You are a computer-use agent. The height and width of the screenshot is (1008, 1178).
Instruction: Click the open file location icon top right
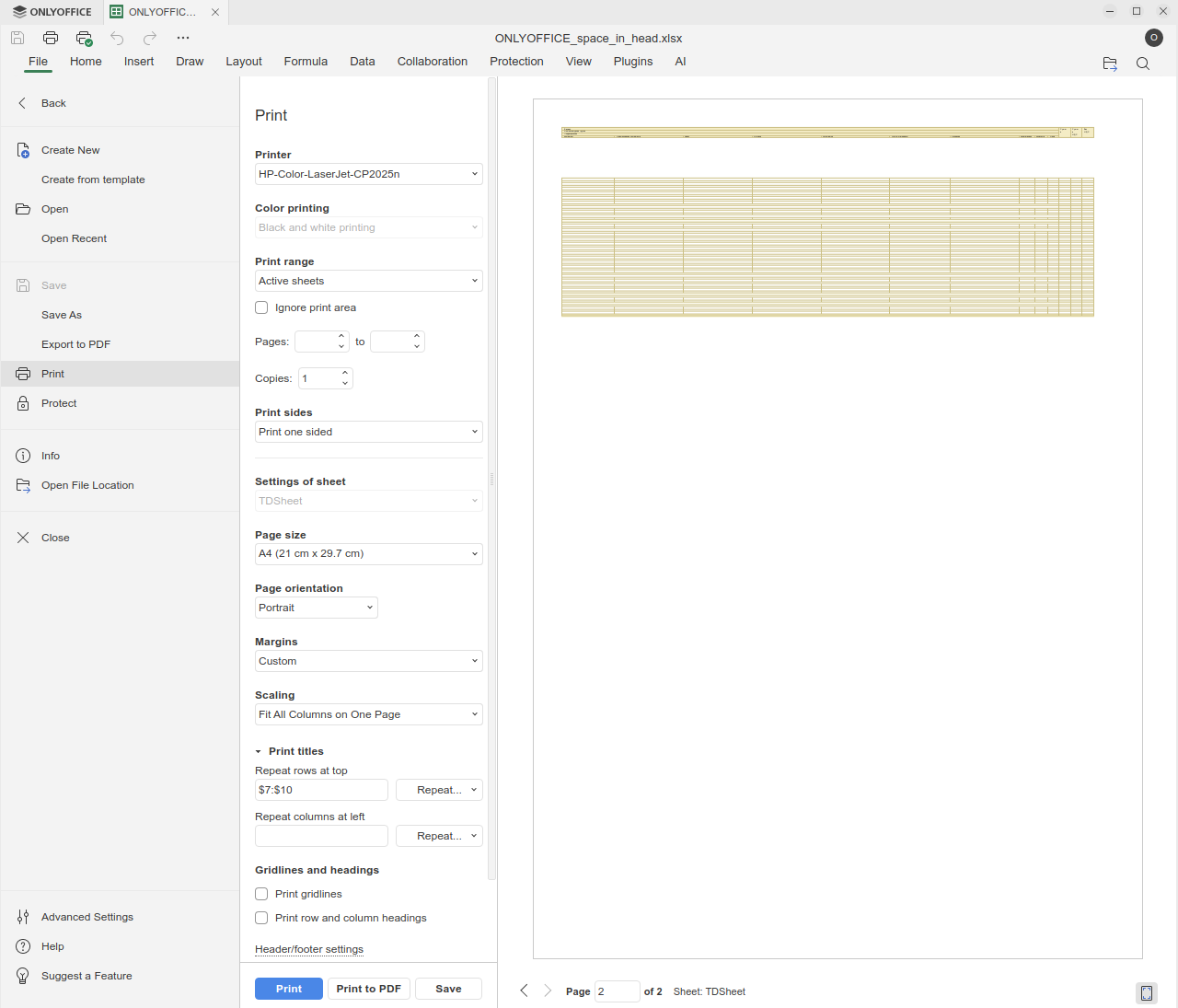1110,64
